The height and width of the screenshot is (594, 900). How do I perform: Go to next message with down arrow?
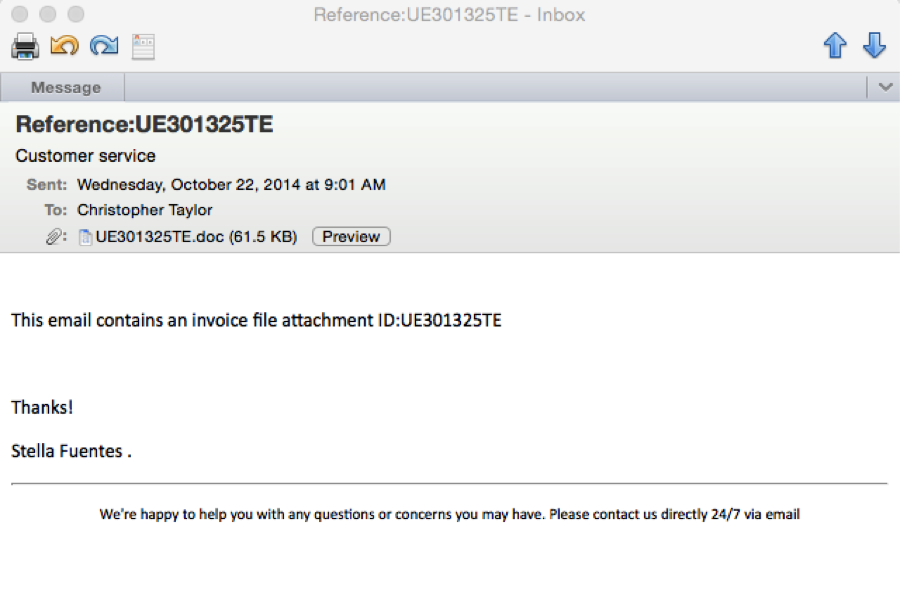874,46
